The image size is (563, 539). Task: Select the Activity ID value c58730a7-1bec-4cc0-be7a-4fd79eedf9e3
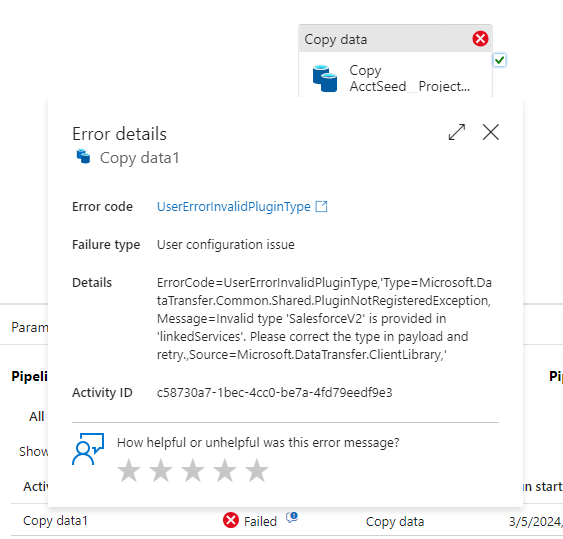(275, 392)
